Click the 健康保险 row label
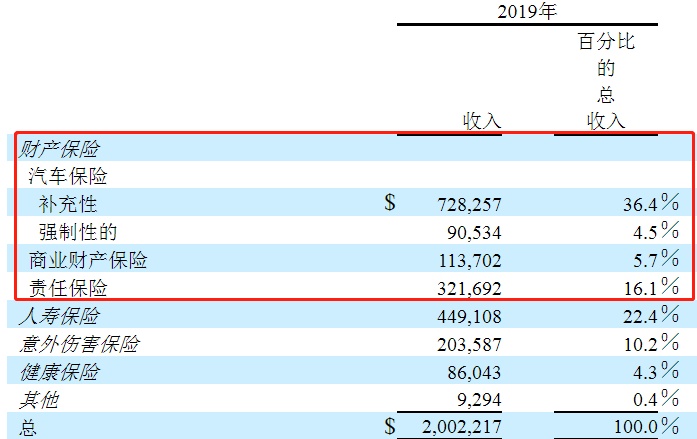Image resolution: width=697 pixels, height=439 pixels. pos(58,372)
